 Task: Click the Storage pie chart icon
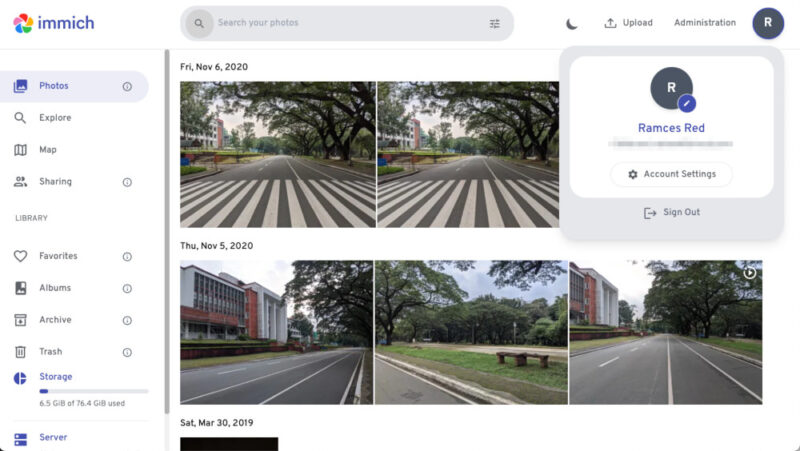[x=20, y=378]
